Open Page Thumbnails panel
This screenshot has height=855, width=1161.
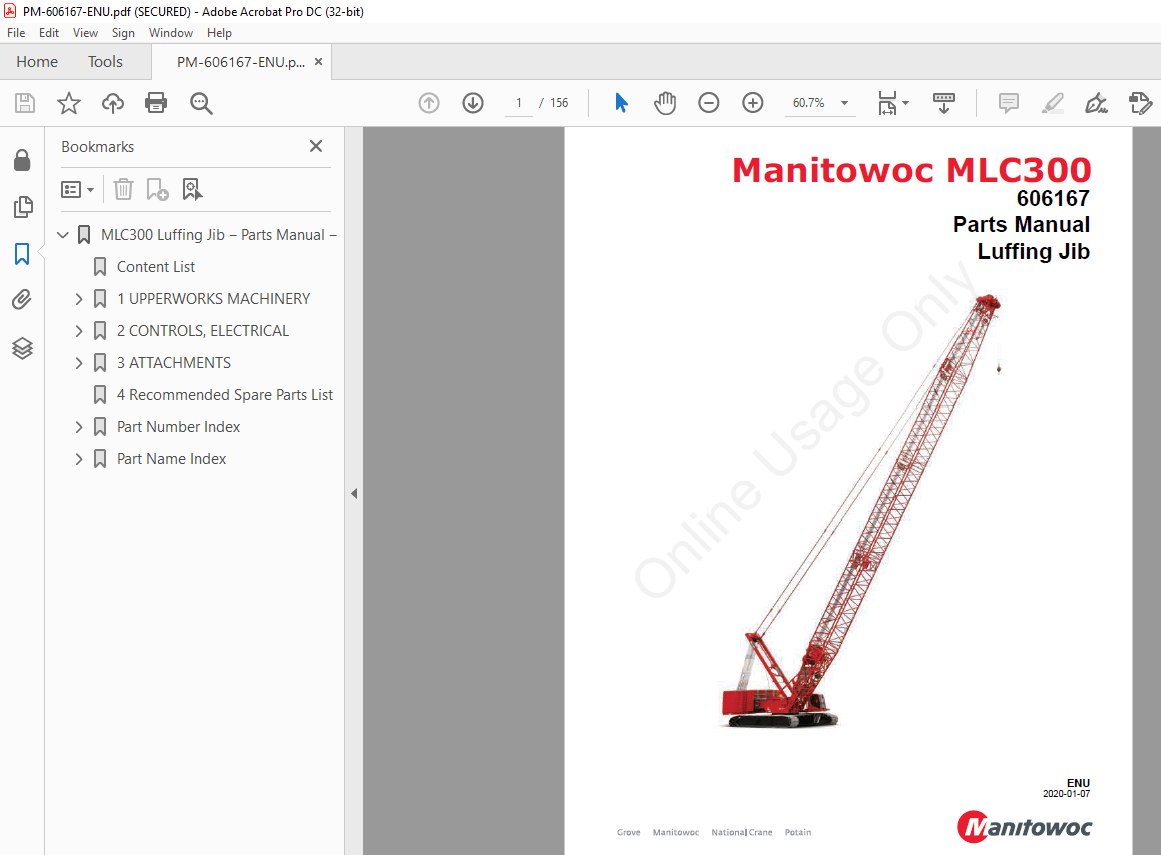[x=23, y=207]
